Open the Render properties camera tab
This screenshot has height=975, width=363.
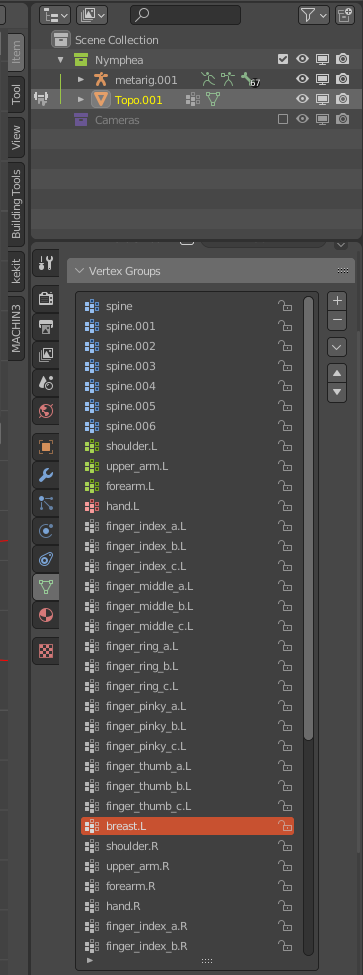tap(46, 298)
